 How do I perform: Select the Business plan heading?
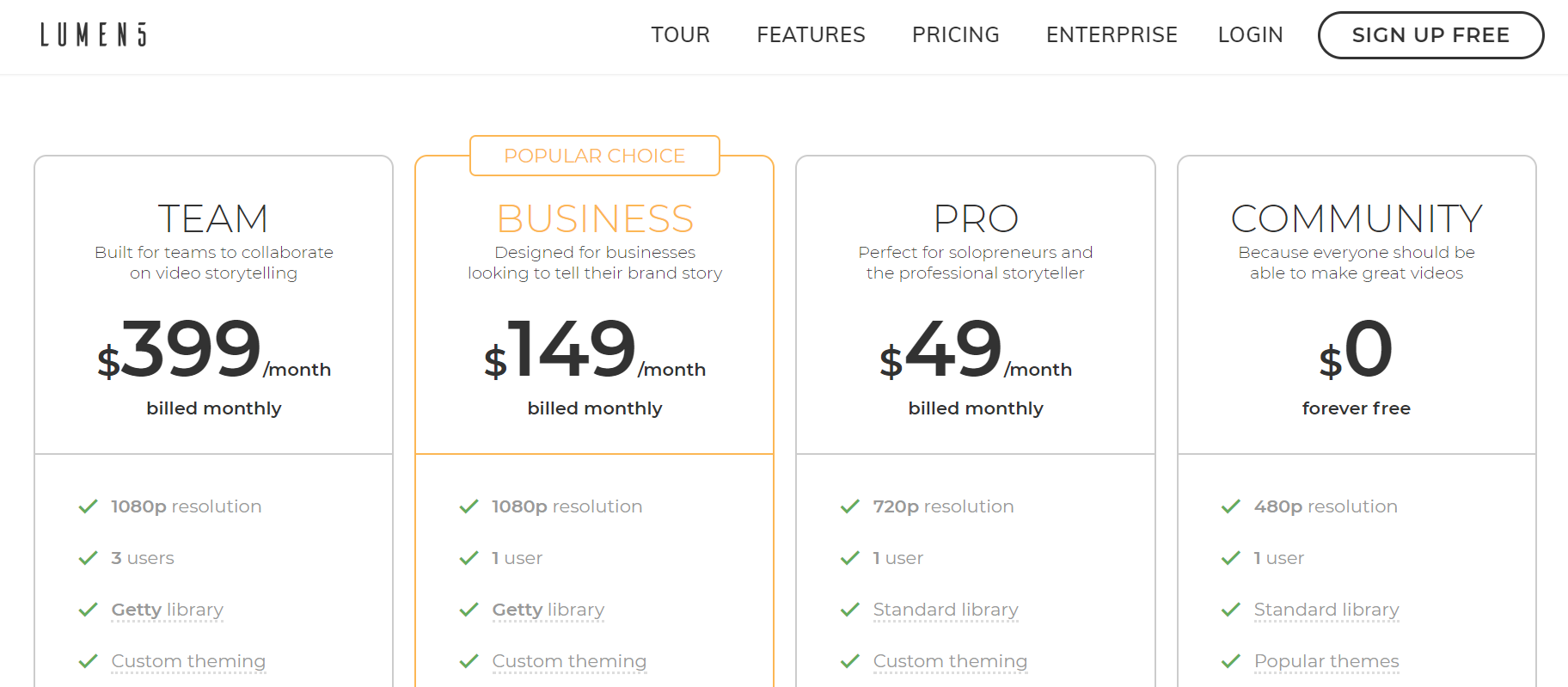(x=595, y=218)
